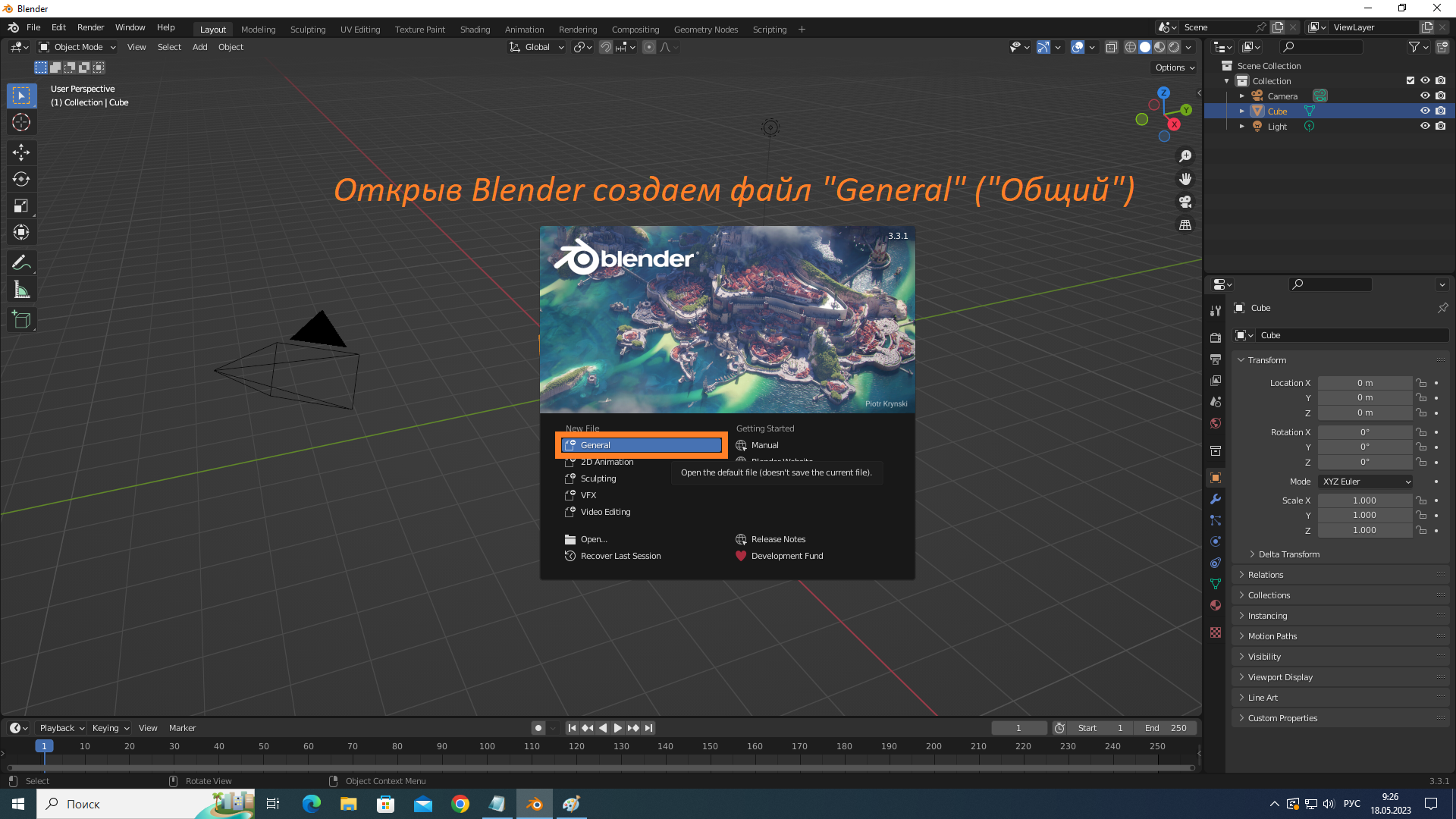The height and width of the screenshot is (819, 1456).
Task: Toggle camera view icon in viewport
Action: tap(1185, 202)
